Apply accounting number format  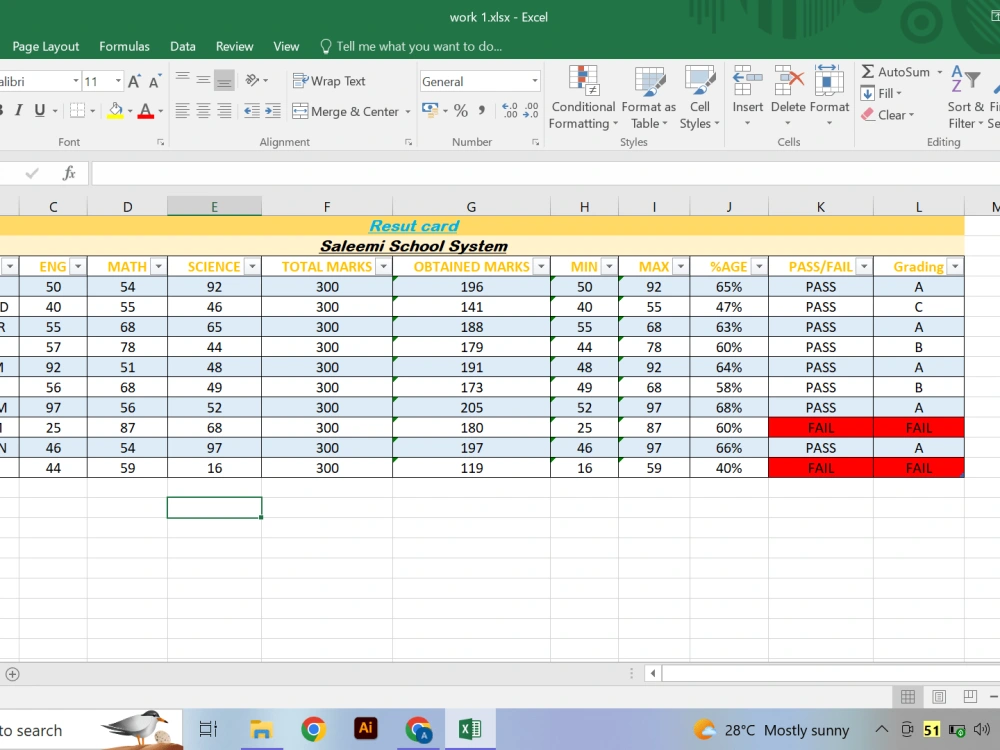pyautogui.click(x=430, y=110)
